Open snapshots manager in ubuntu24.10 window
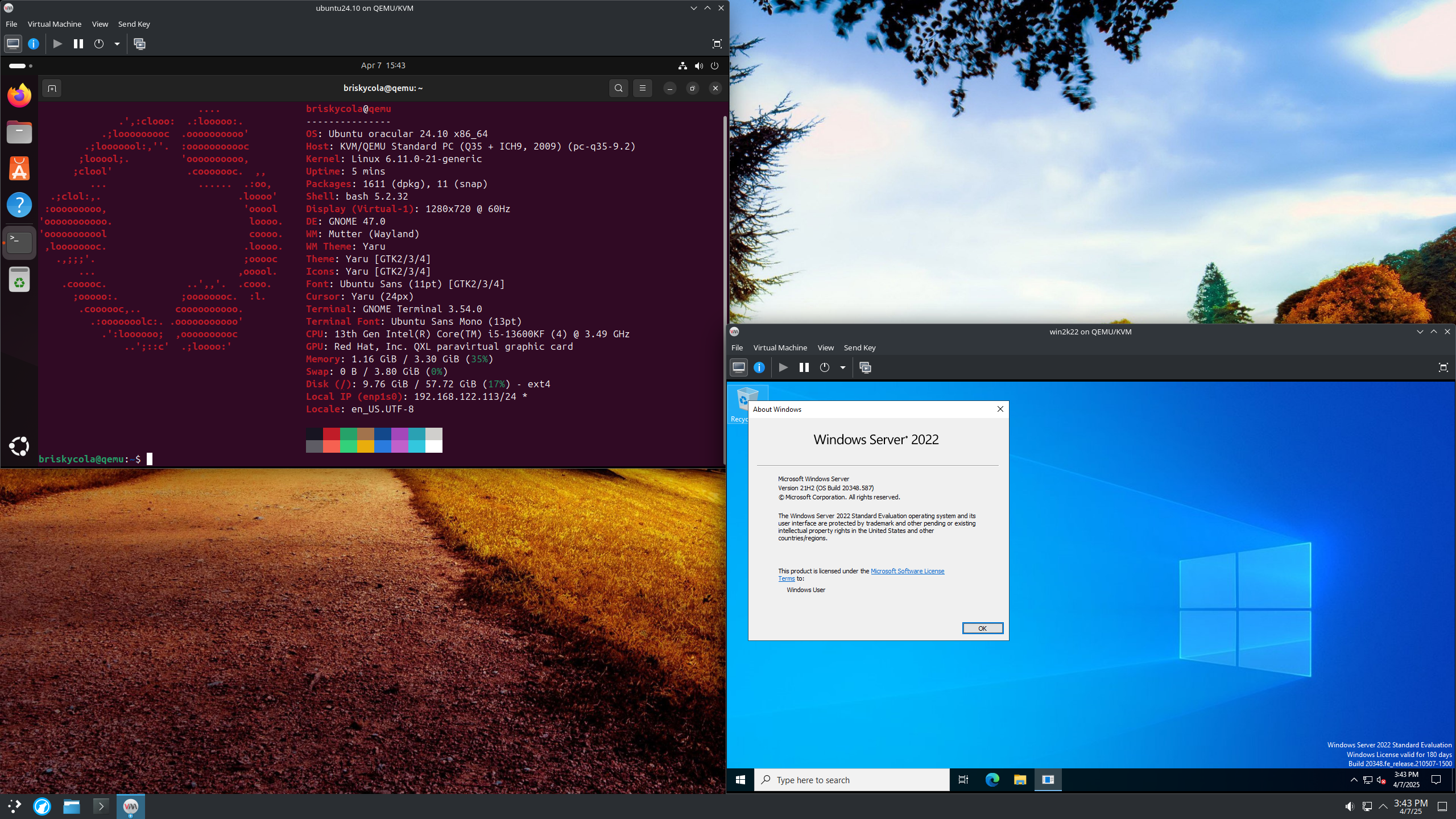Screen dimensions: 1456x819 tap(139, 44)
